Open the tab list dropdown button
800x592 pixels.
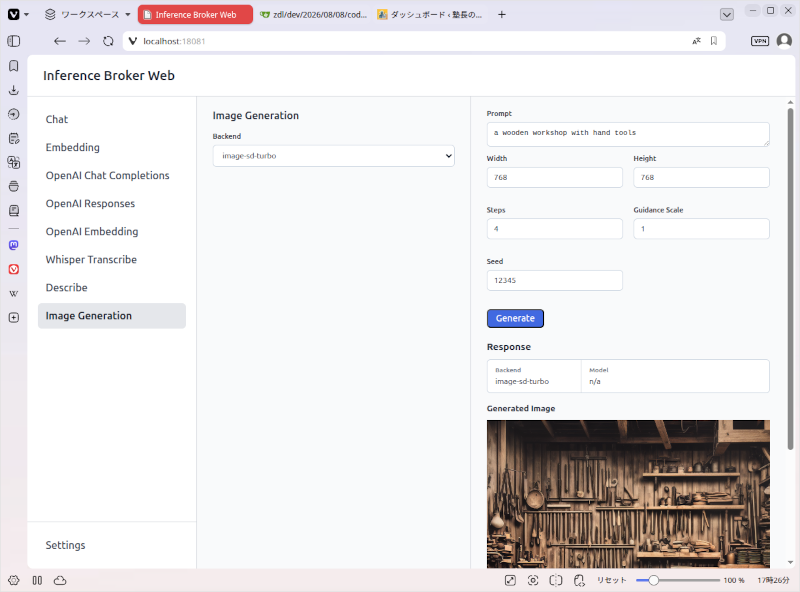[727, 14]
